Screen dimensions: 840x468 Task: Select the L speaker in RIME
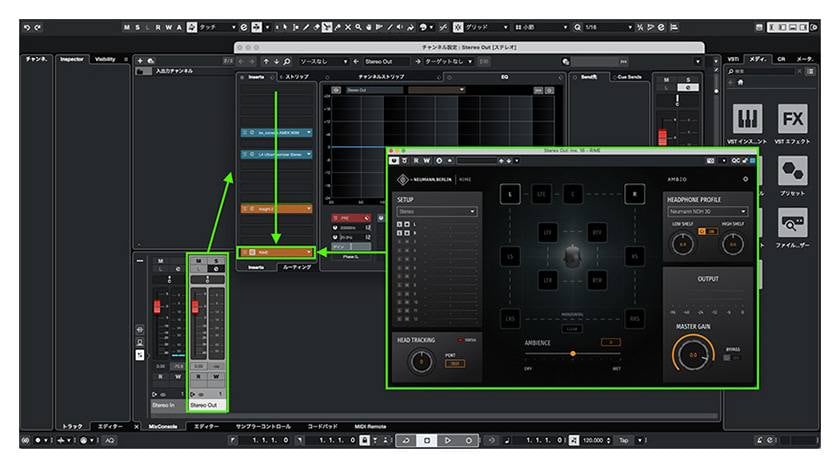point(509,194)
